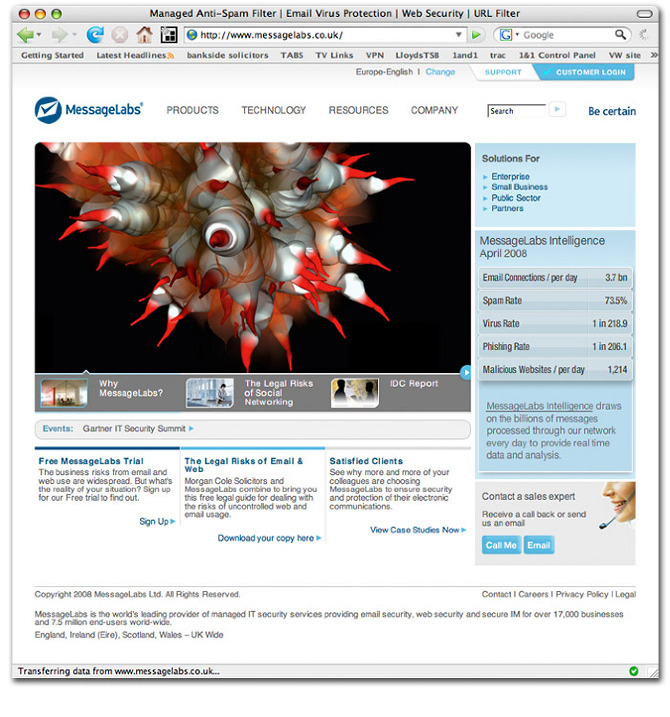The height and width of the screenshot is (717, 670).
Task: Open the forward history dropdown arrow
Action: click(x=74, y=35)
